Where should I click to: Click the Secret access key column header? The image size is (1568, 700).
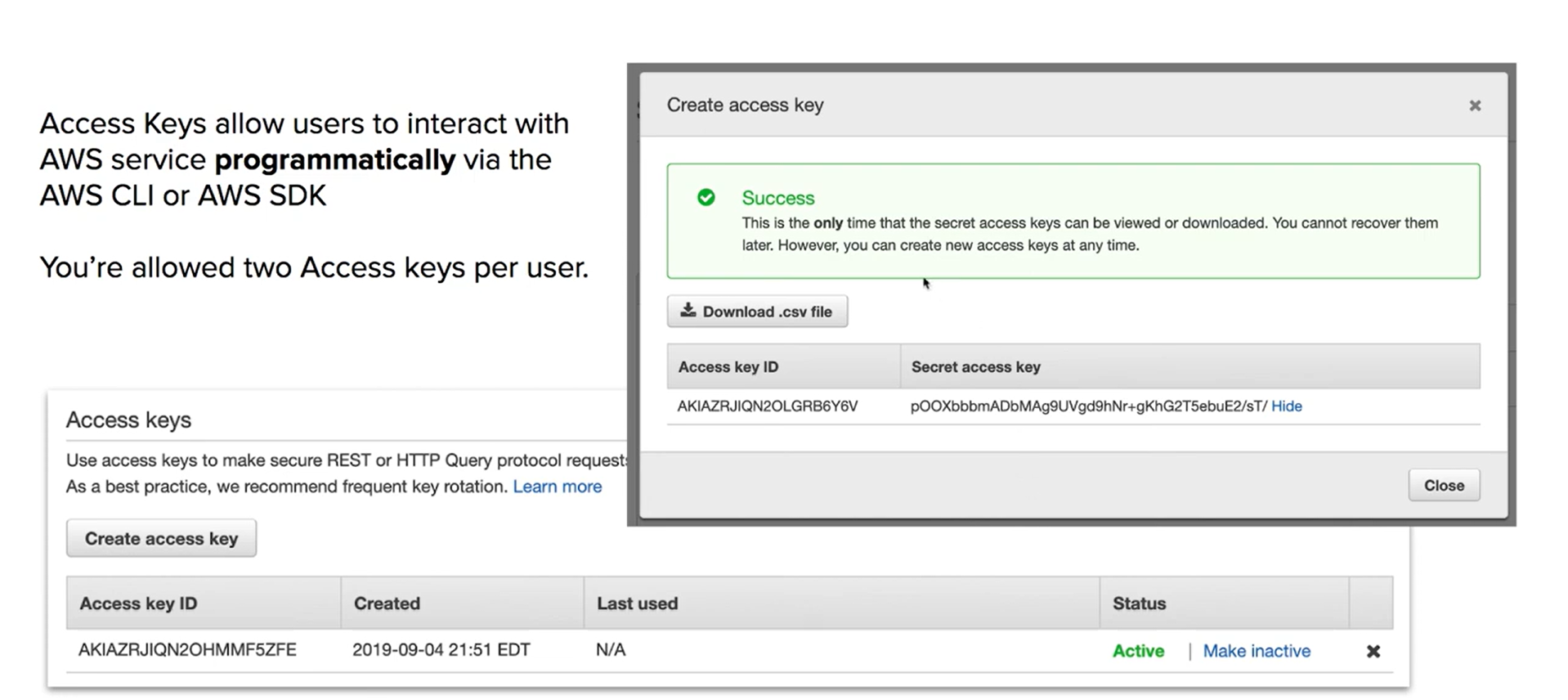(1189, 366)
